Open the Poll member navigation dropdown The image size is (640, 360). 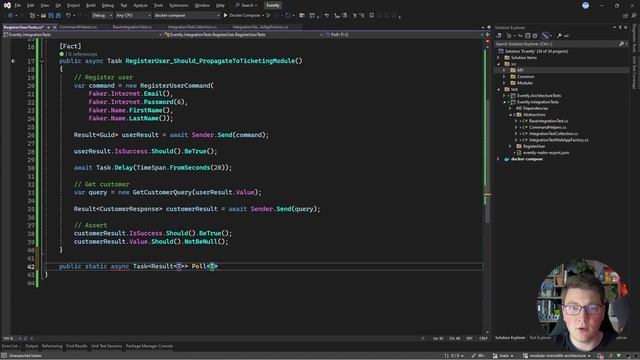point(404,35)
